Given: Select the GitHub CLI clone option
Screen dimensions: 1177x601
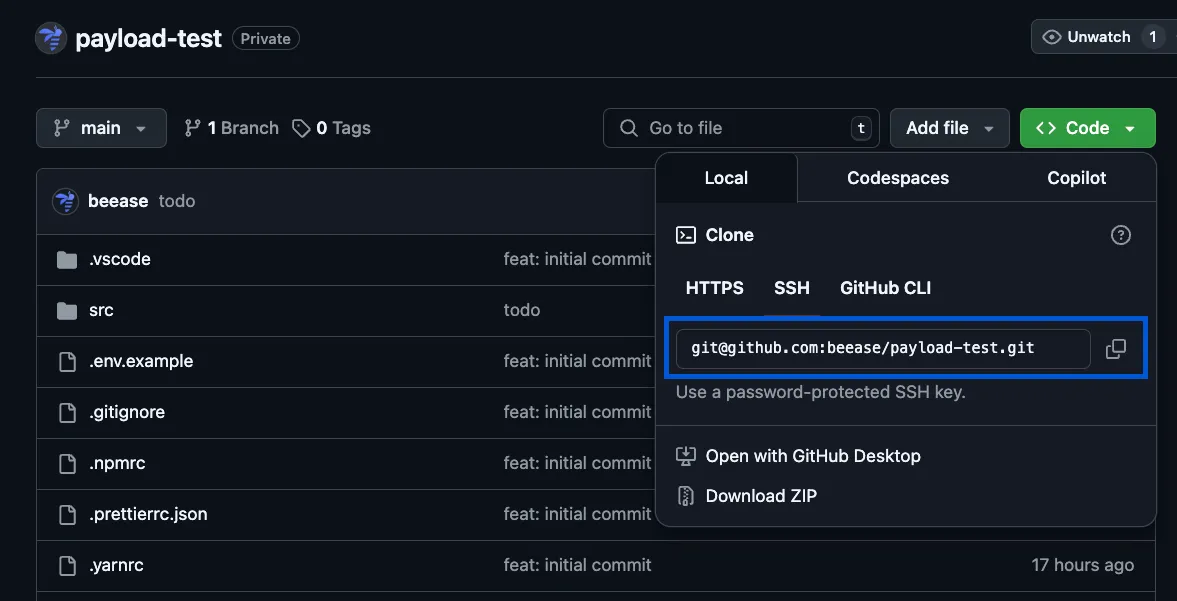Looking at the screenshot, I should coord(885,288).
